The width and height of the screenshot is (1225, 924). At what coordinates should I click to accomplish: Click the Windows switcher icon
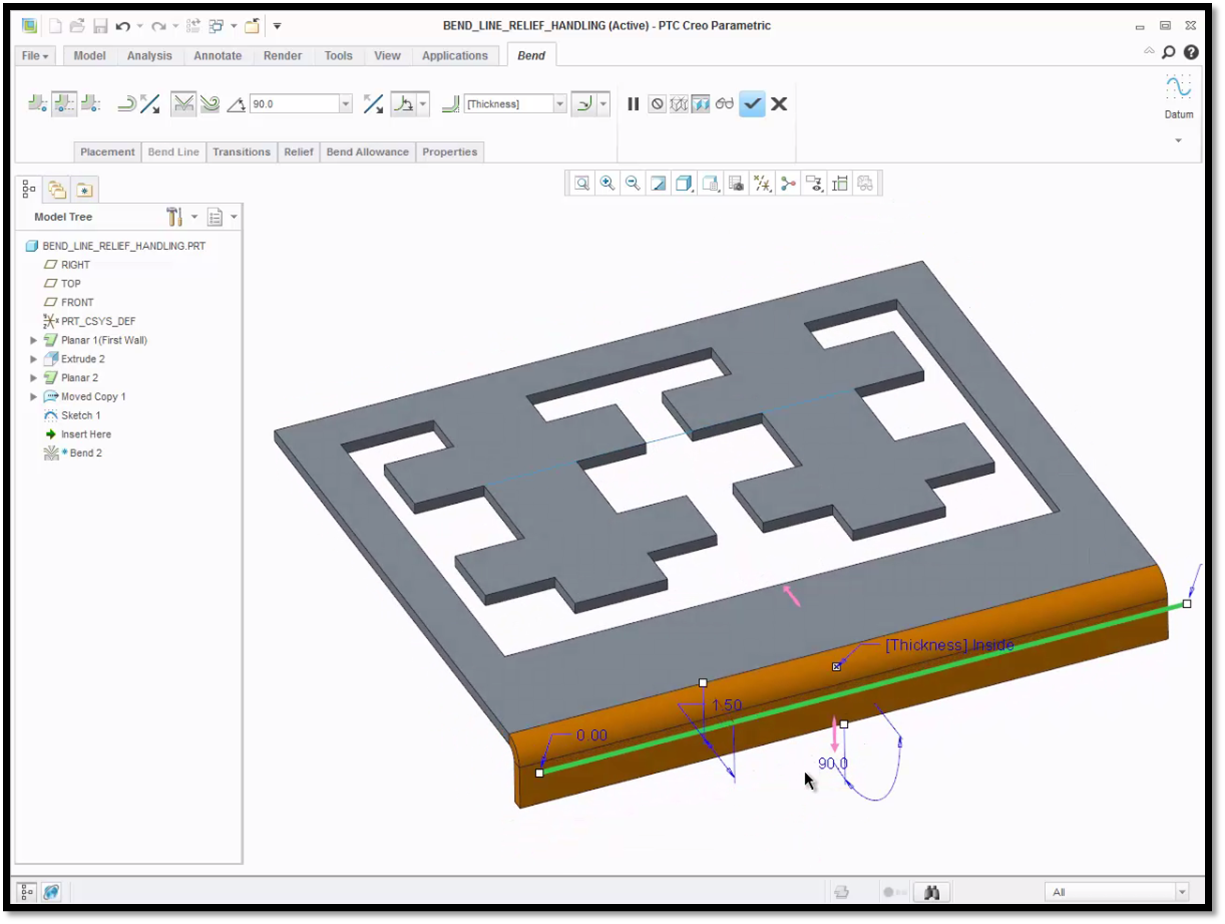click(216, 26)
